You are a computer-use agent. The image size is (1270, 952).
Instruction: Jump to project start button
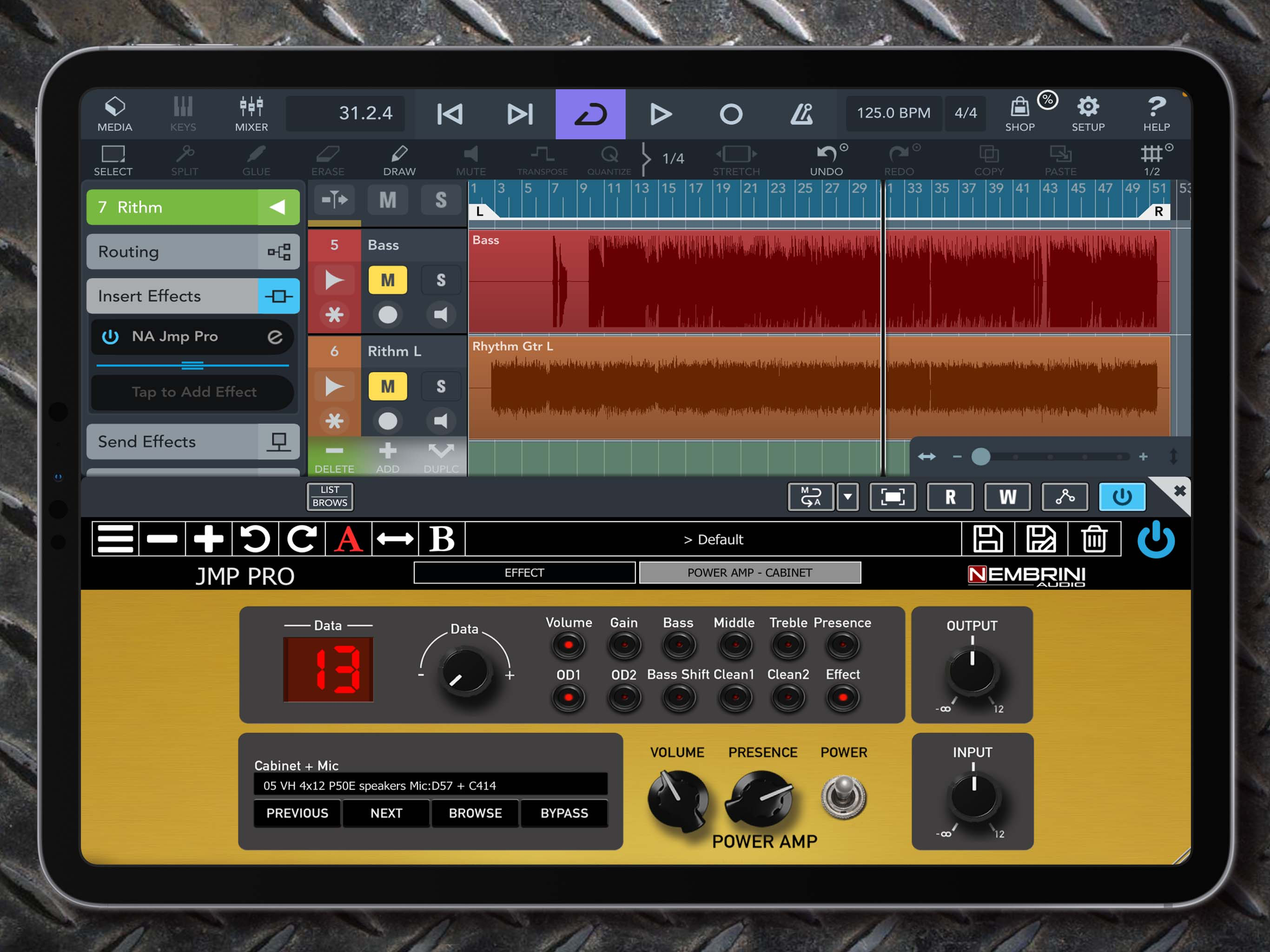[x=450, y=114]
